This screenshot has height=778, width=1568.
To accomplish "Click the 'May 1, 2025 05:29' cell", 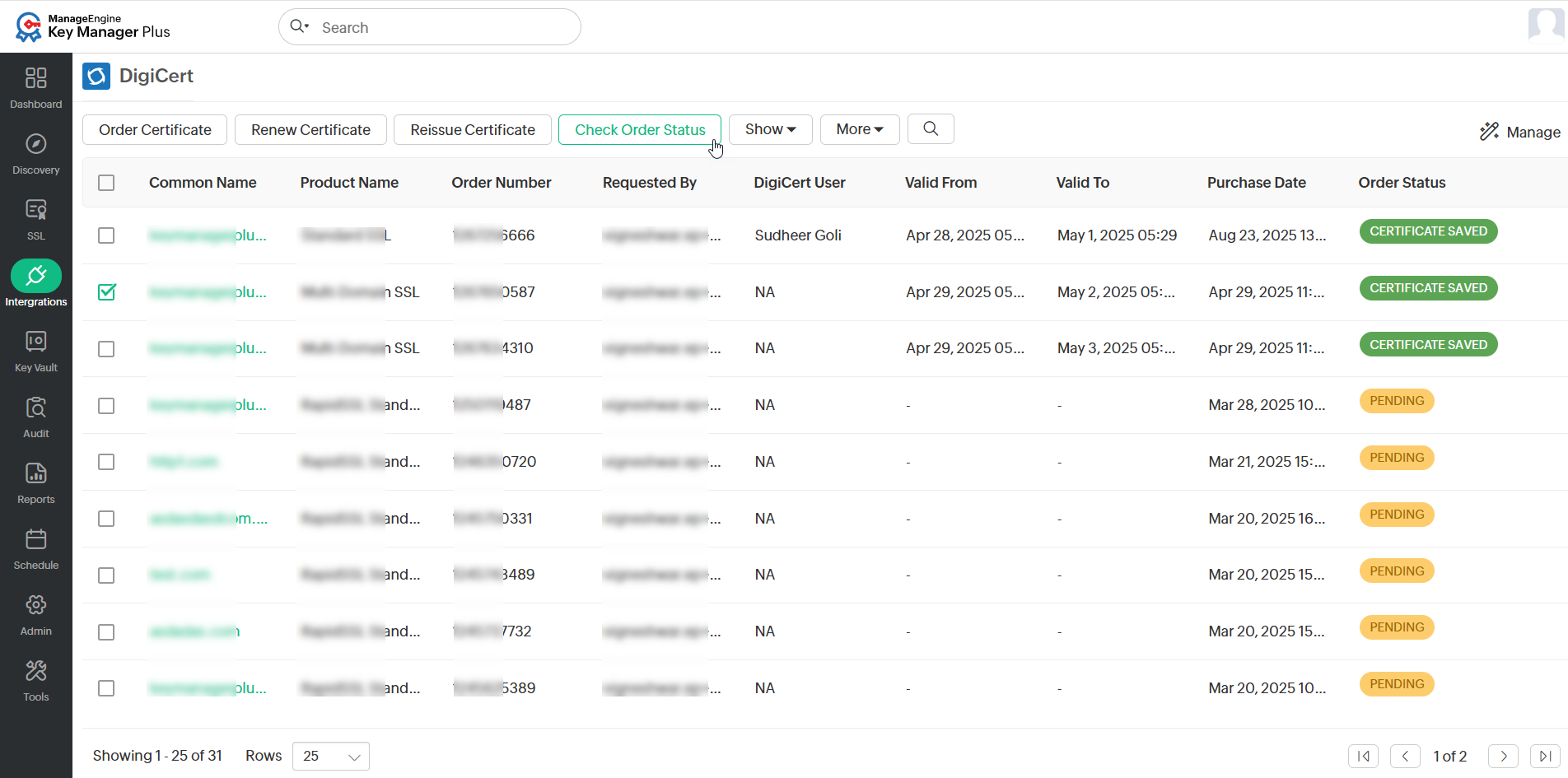I will tap(1118, 235).
